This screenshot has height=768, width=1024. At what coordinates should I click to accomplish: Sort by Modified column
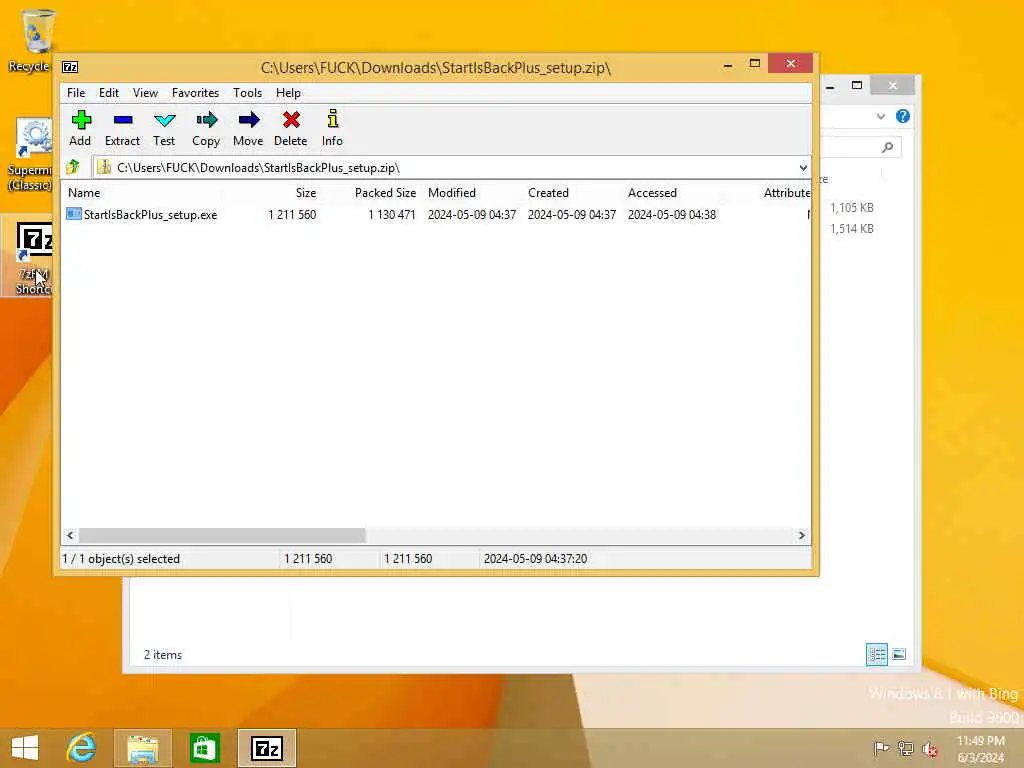452,193
